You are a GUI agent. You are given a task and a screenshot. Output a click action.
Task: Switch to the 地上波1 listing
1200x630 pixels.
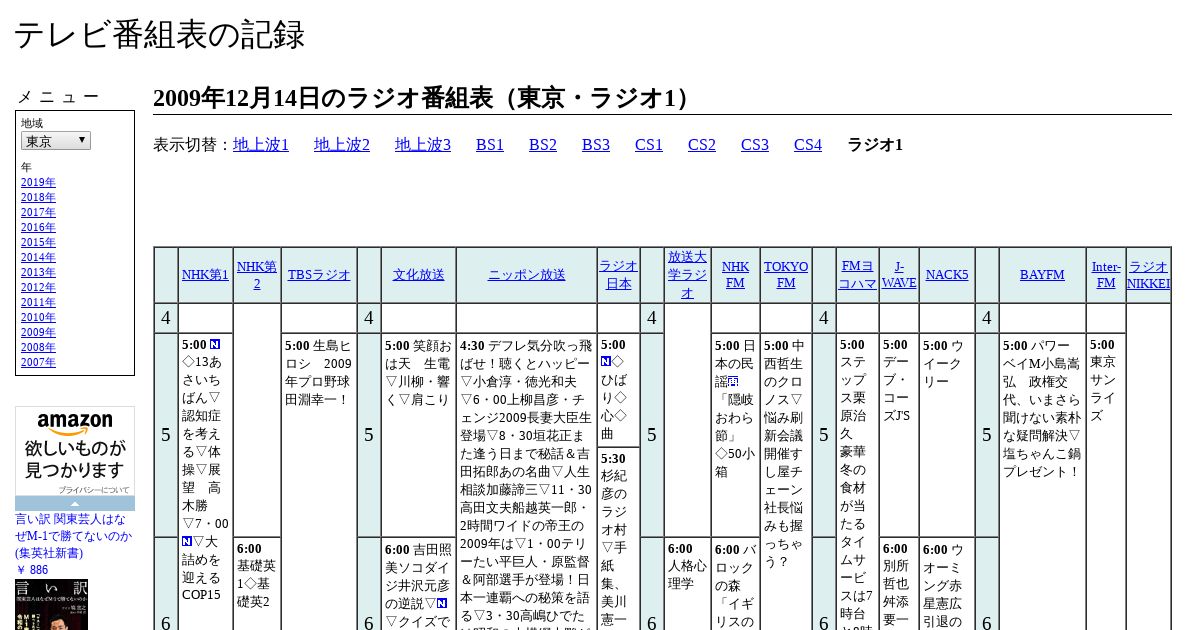261,145
